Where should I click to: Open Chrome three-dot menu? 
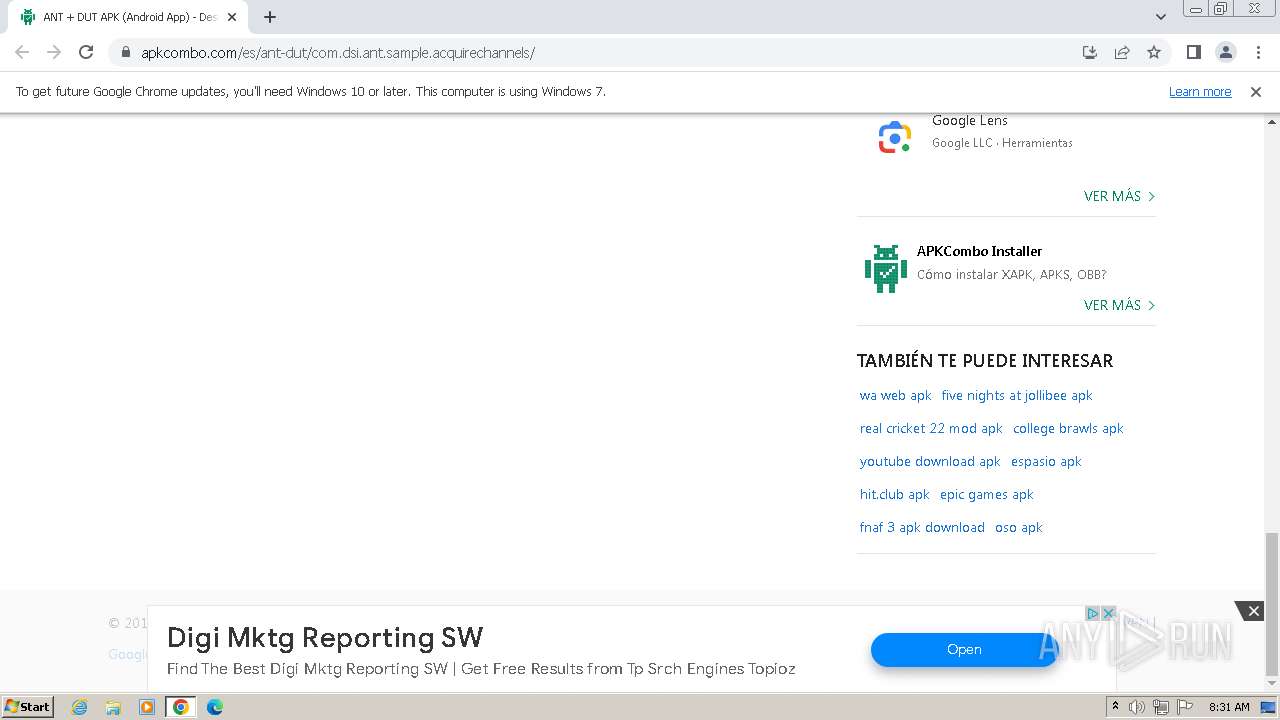pyautogui.click(x=1256, y=52)
